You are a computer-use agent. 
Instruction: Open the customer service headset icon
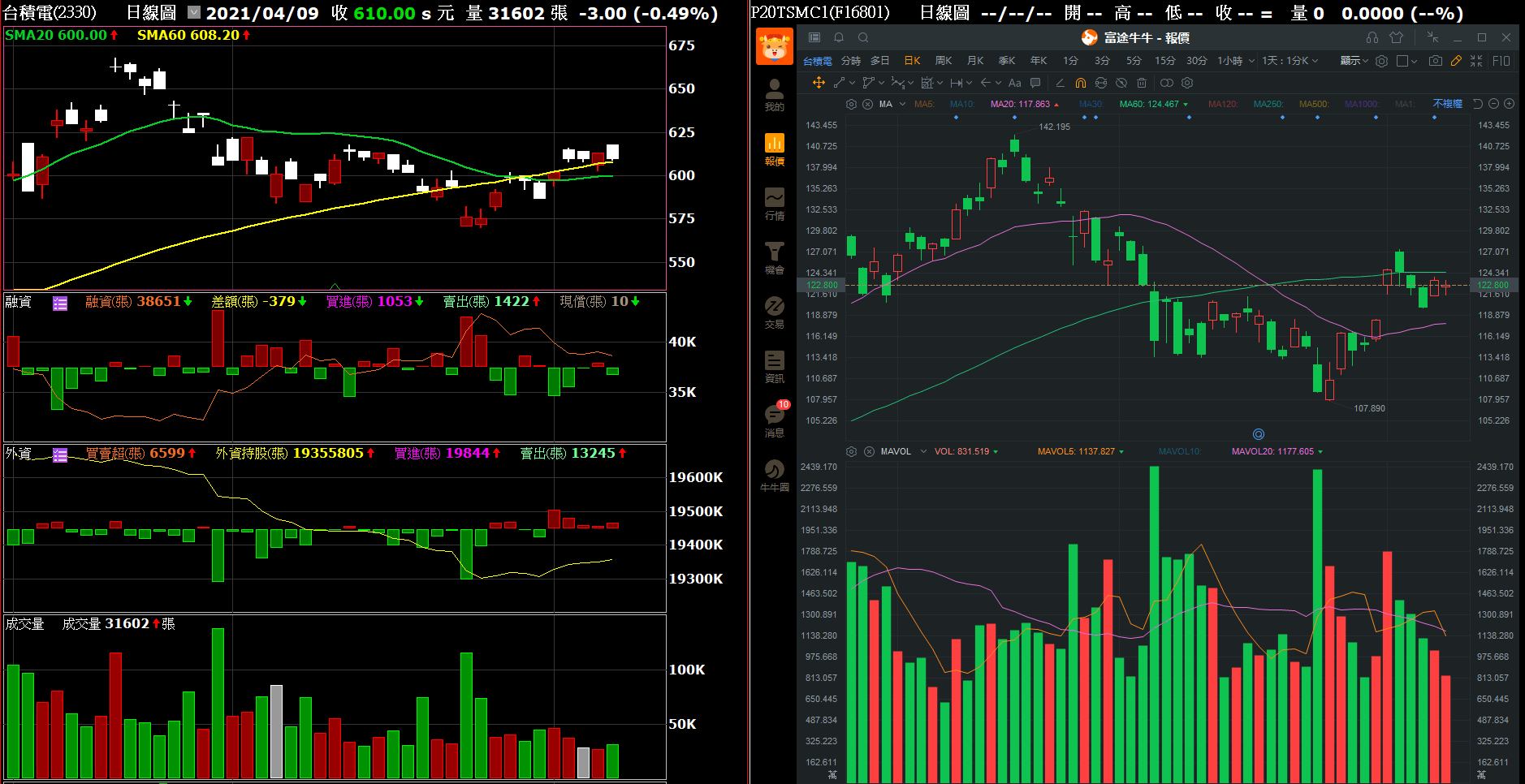pos(1372,37)
